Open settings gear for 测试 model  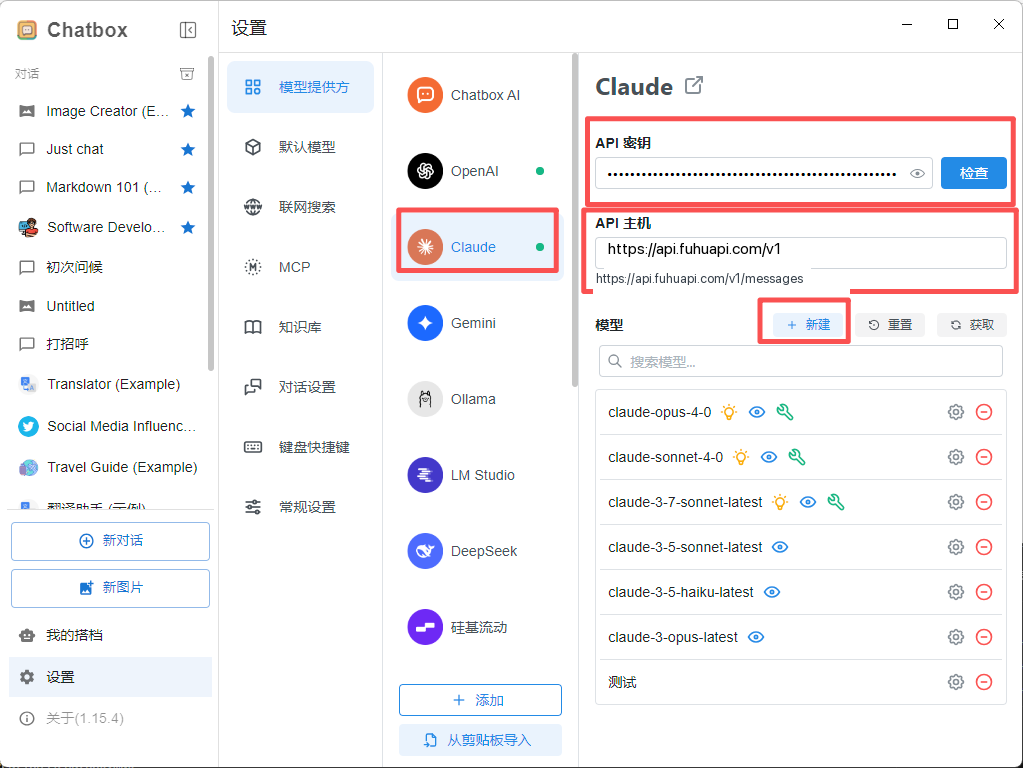(x=956, y=683)
